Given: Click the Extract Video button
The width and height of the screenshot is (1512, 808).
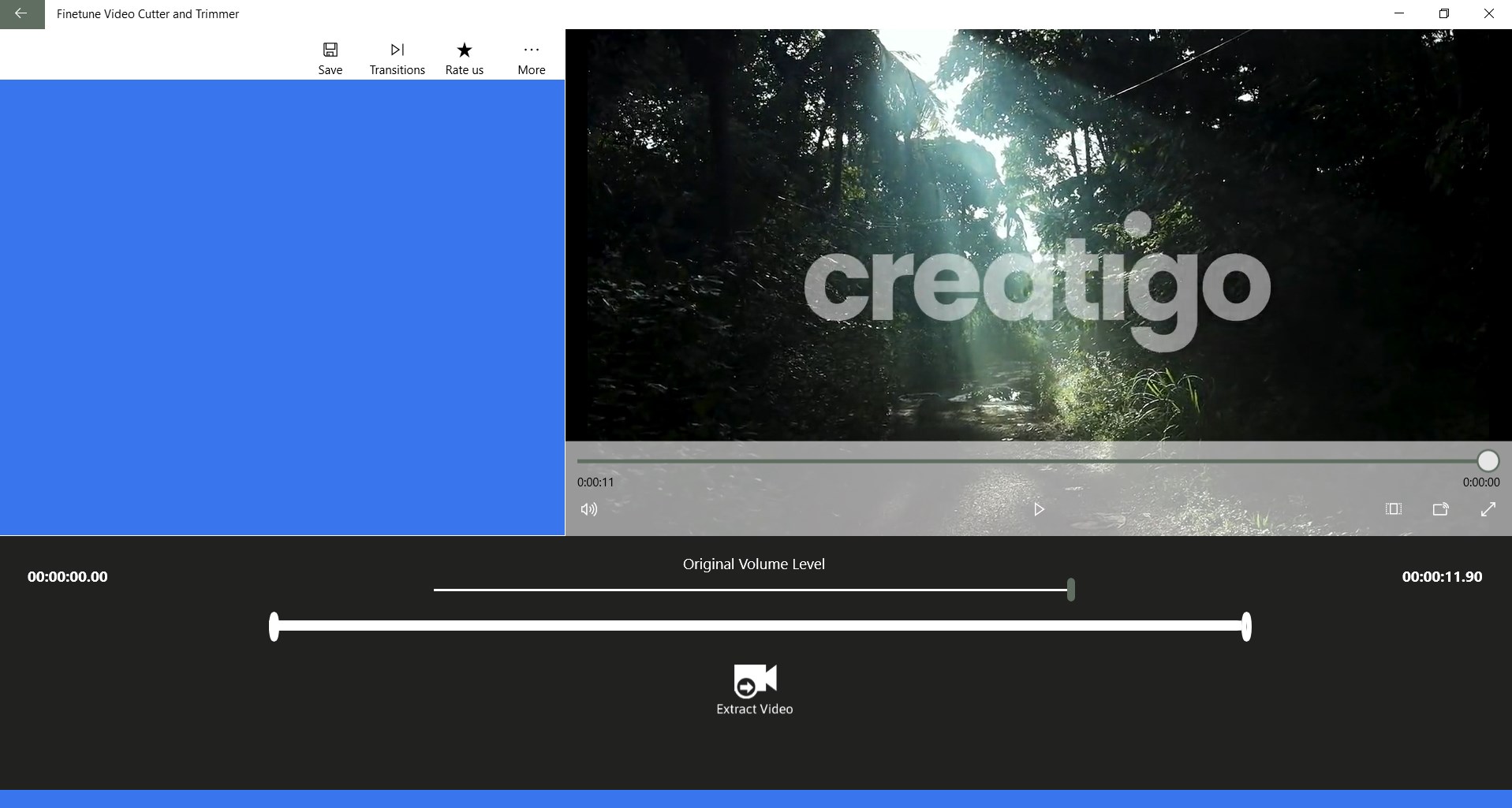Looking at the screenshot, I should coord(753,690).
